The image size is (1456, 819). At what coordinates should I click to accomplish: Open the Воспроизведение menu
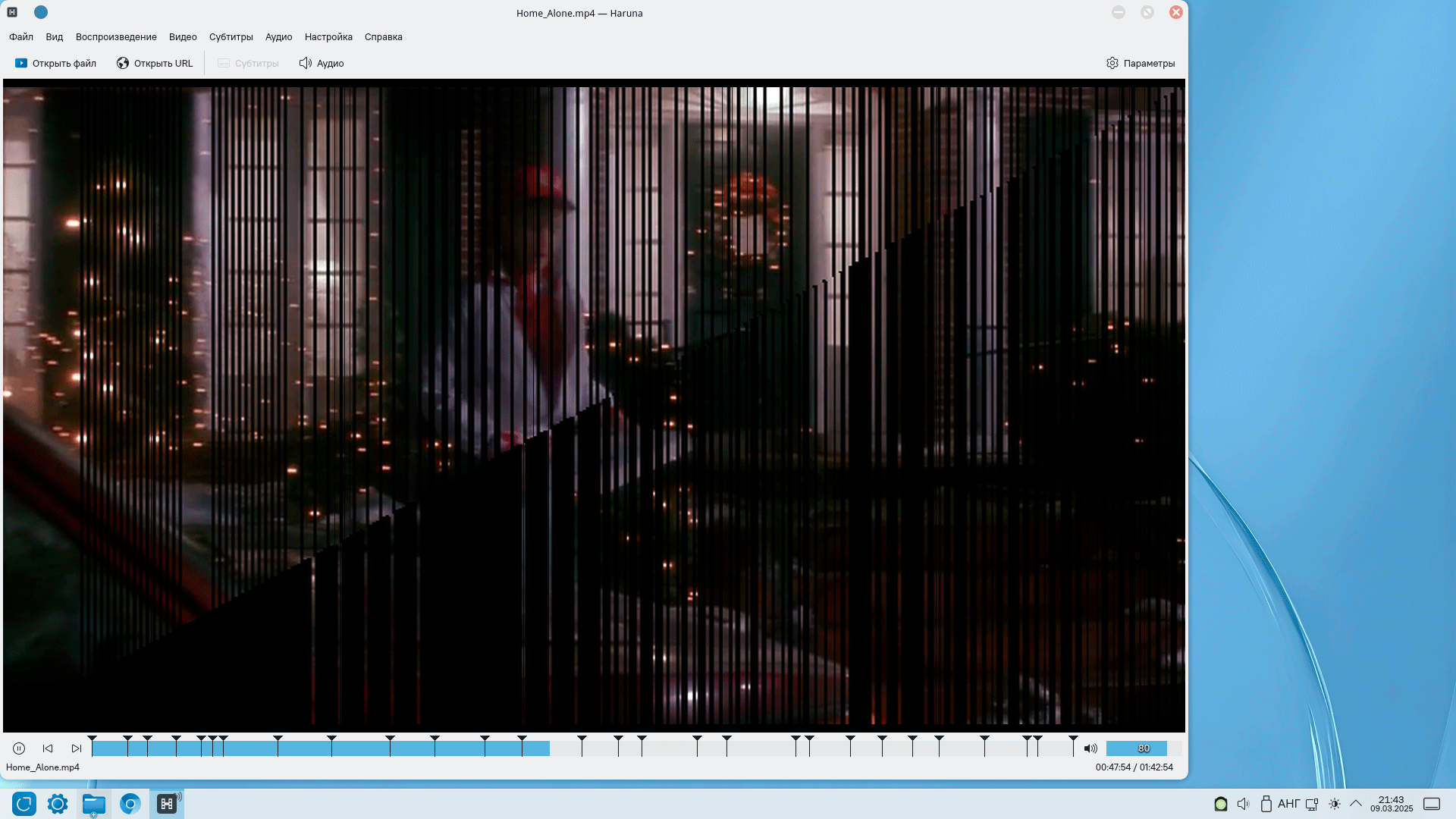116,37
